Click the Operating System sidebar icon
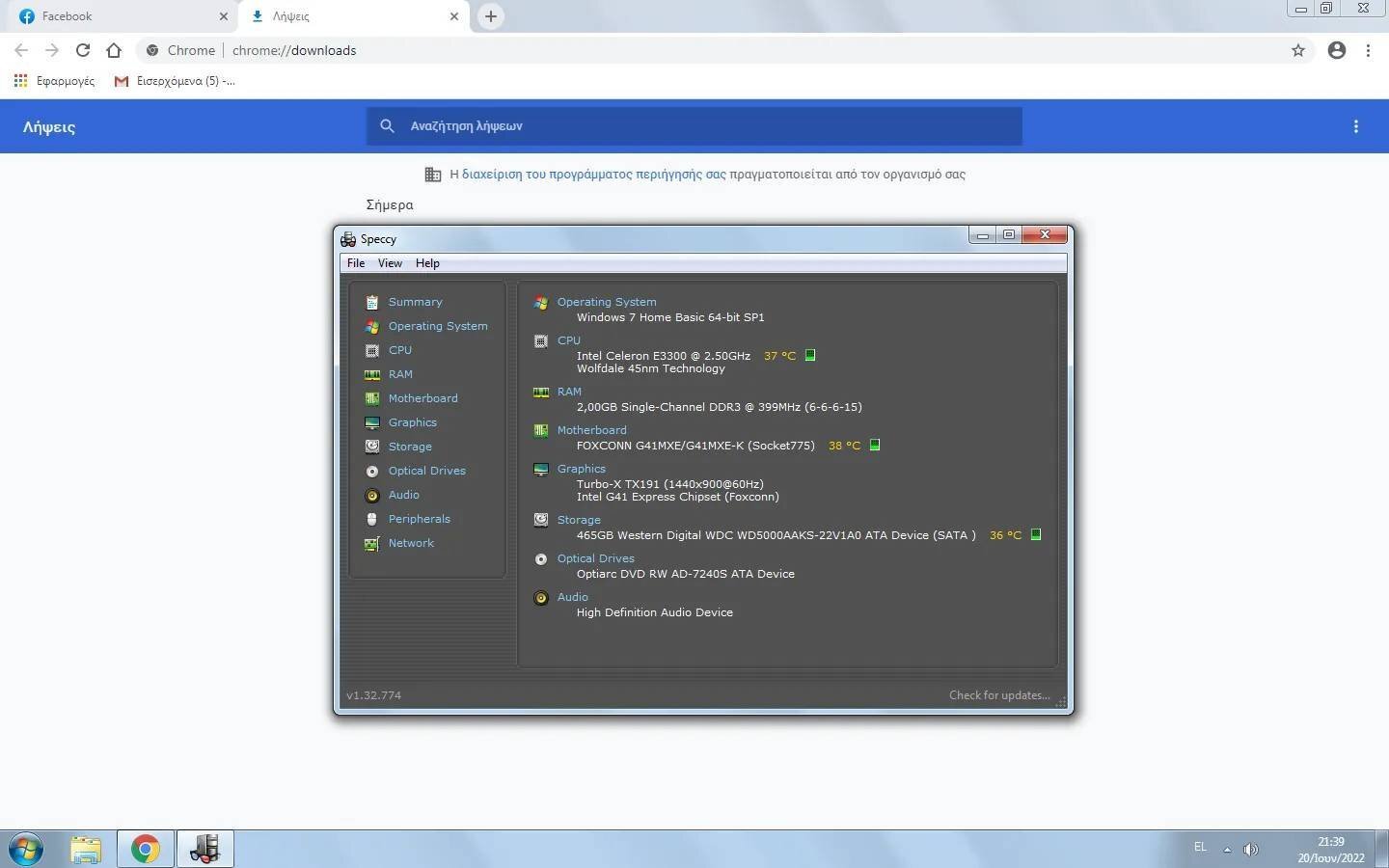 [372, 326]
